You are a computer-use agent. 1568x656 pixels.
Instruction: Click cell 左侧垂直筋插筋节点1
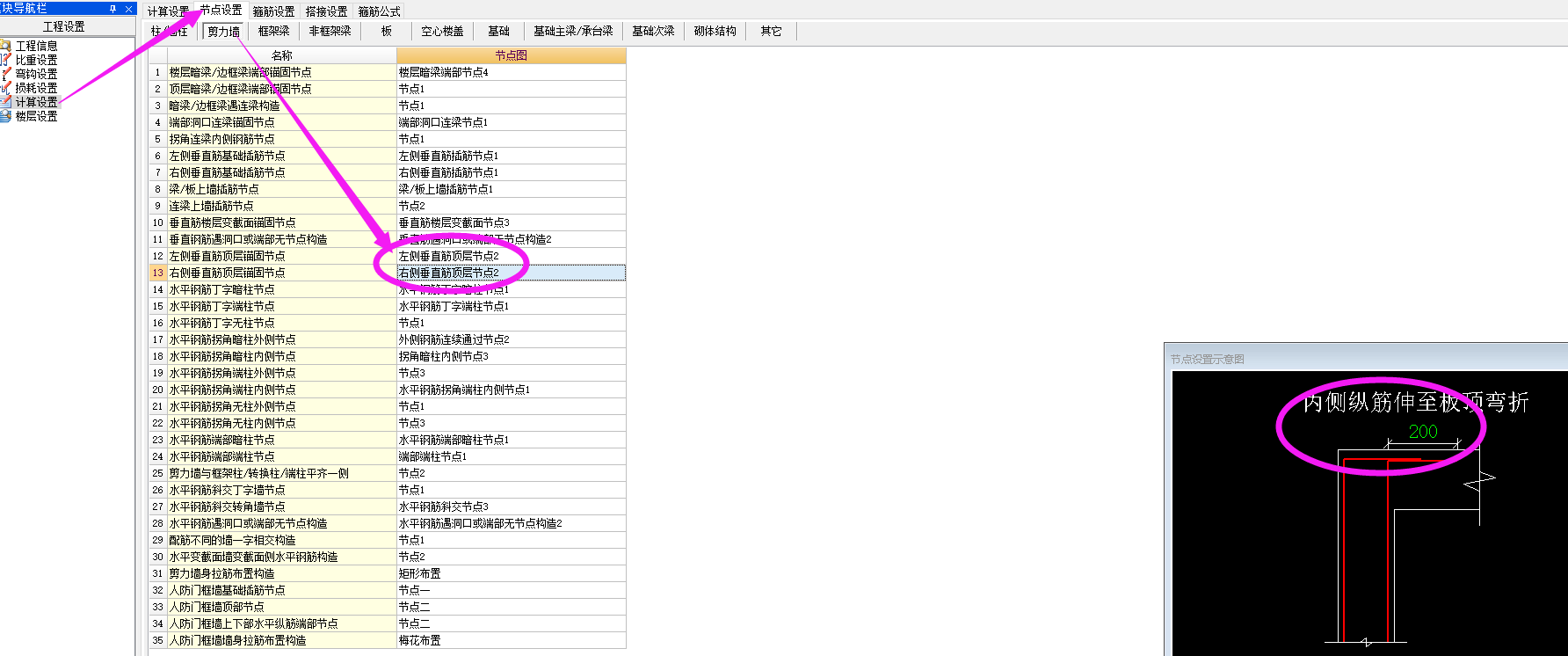[x=511, y=156]
